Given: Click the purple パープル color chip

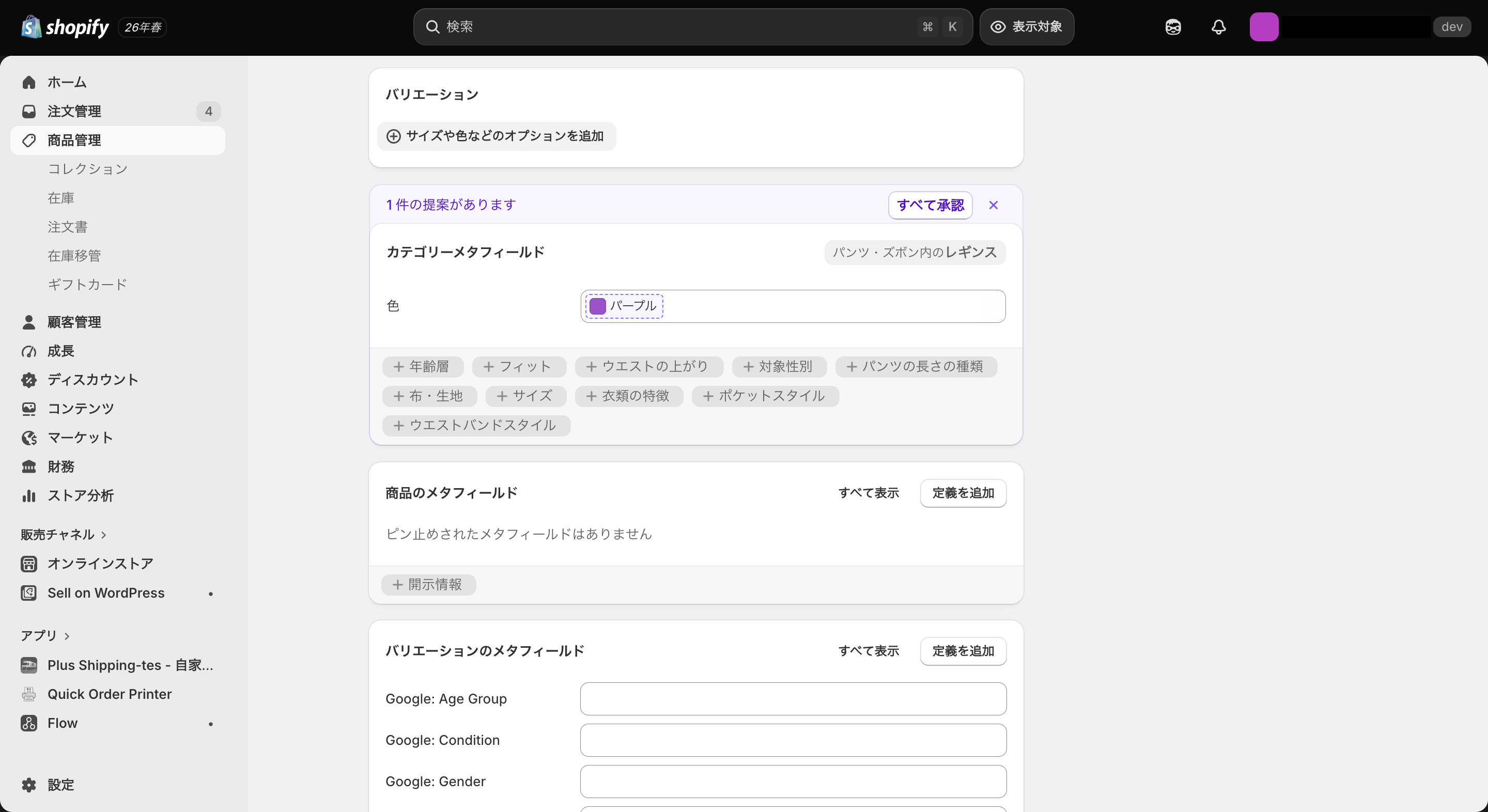Looking at the screenshot, I should [624, 306].
